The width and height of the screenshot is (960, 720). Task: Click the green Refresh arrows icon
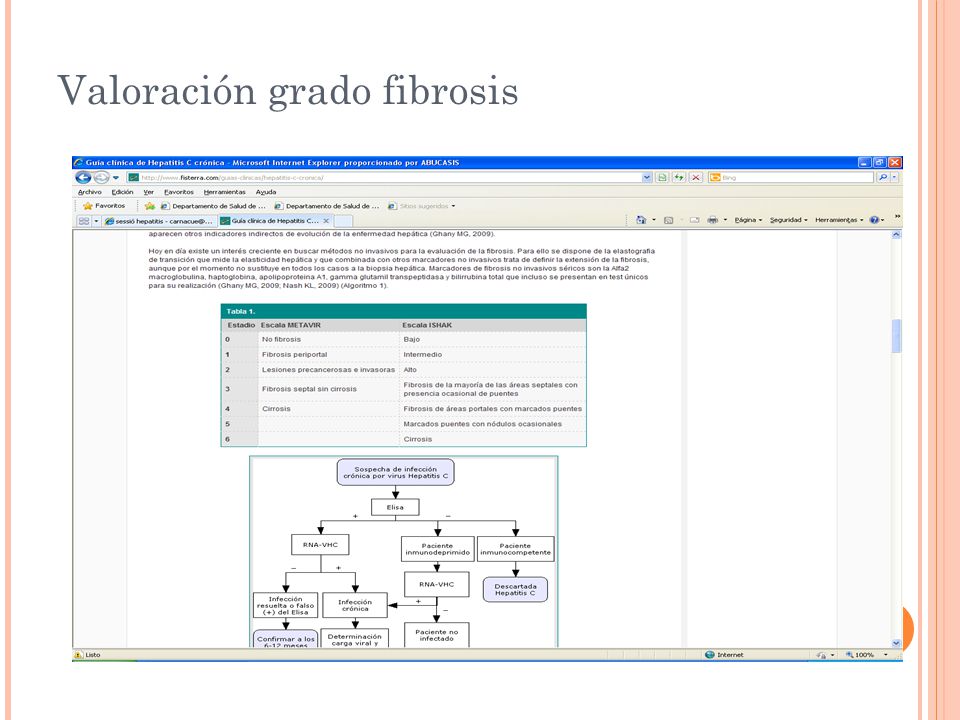[x=678, y=178]
